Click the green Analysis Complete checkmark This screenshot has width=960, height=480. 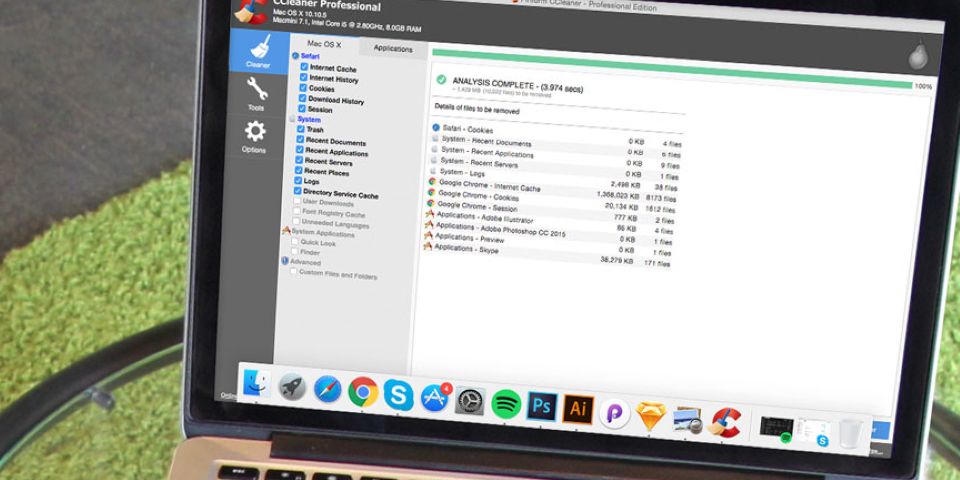point(441,80)
